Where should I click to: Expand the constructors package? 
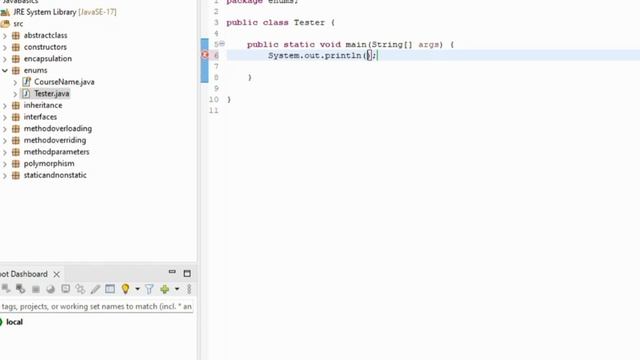(x=5, y=47)
